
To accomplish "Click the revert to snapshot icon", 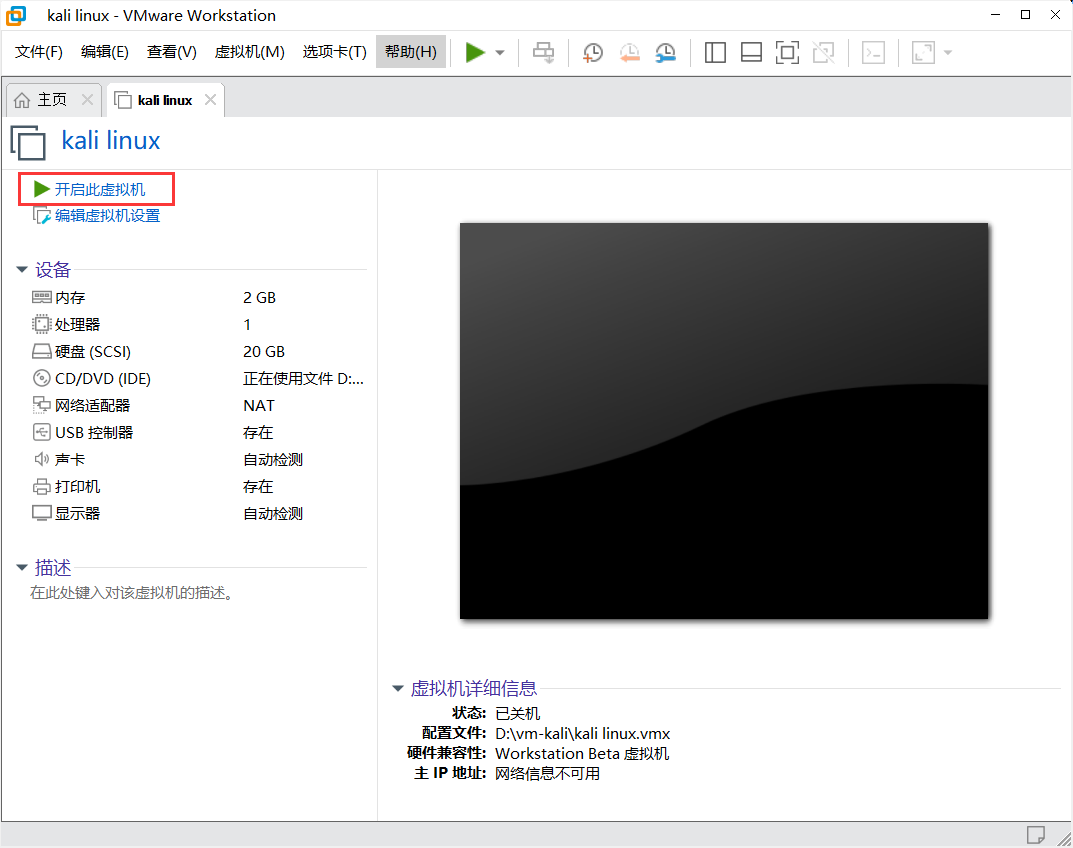I will click(x=630, y=53).
